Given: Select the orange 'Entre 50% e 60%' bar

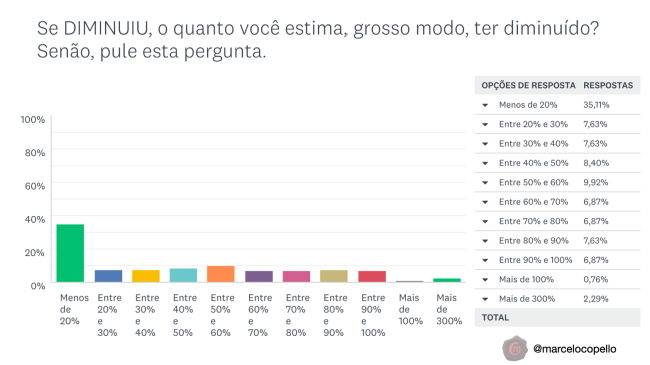Looking at the screenshot, I should coord(221,274).
